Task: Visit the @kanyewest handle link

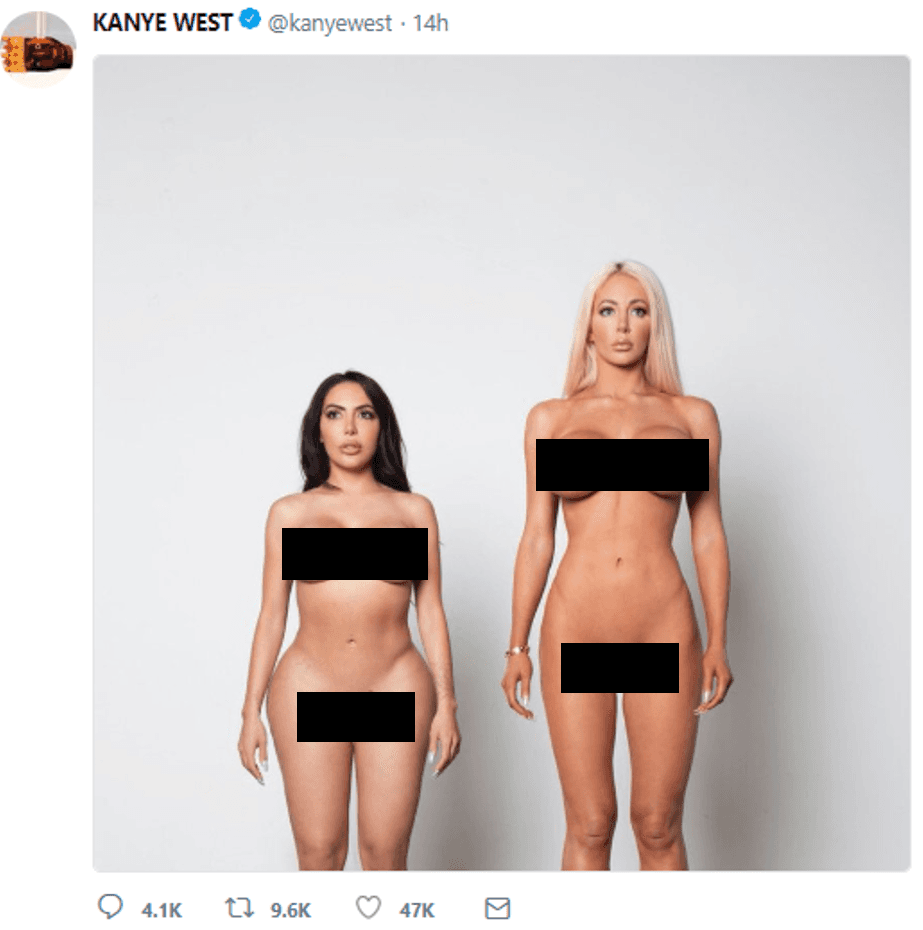Action: [x=329, y=24]
